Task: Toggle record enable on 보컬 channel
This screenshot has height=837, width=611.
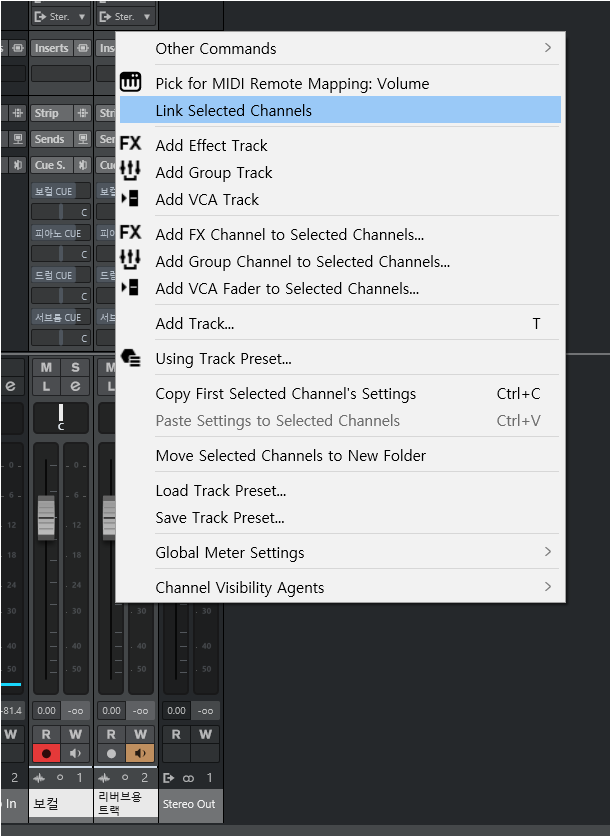Action: pyautogui.click(x=46, y=754)
